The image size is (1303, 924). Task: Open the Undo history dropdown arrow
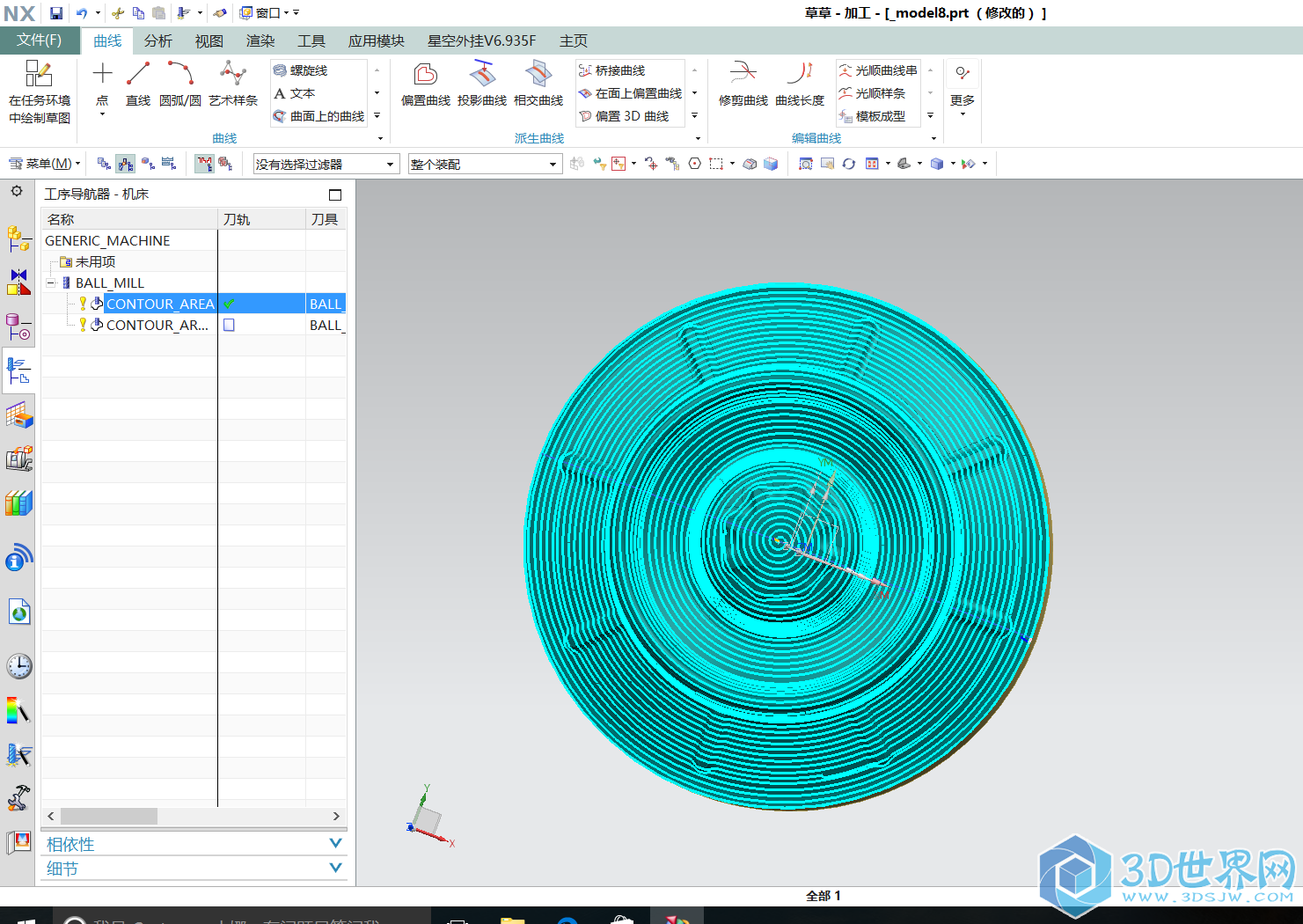coord(98,13)
